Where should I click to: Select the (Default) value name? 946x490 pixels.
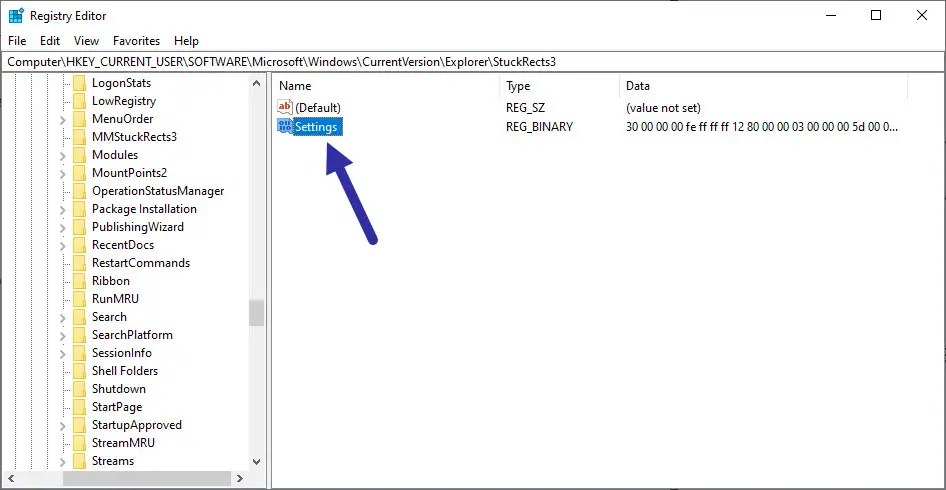tap(318, 108)
